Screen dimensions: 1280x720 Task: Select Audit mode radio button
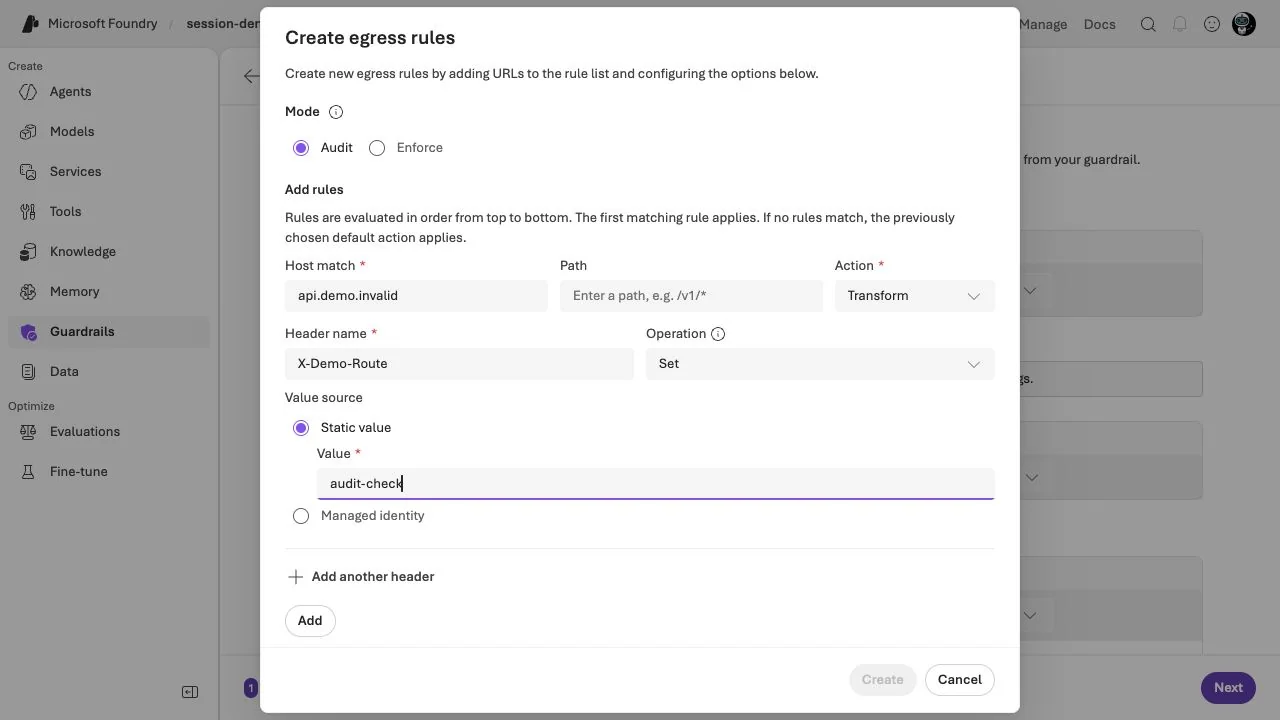coord(301,148)
